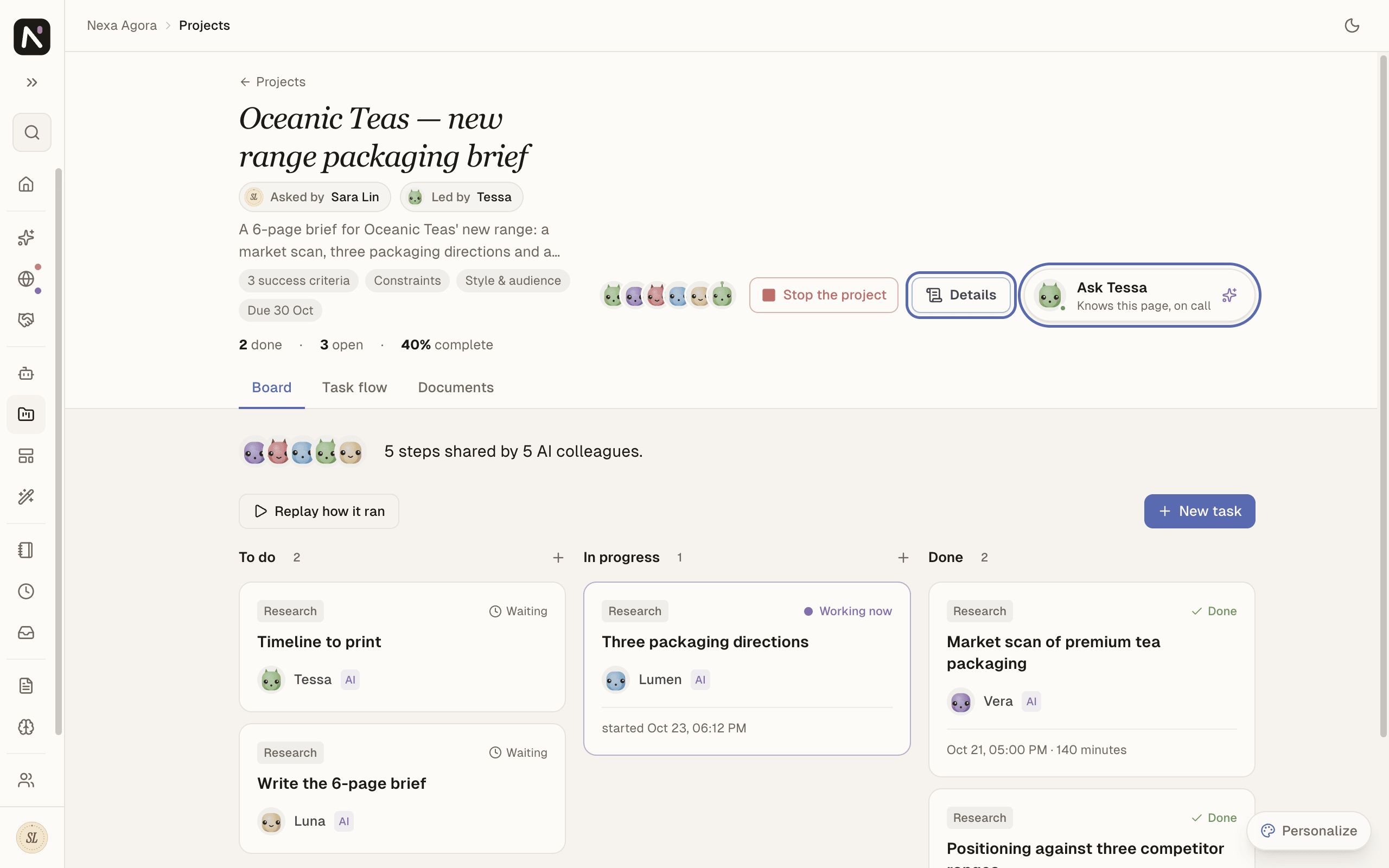1389x868 pixels.
Task: Click the Stop the project button
Action: click(824, 295)
